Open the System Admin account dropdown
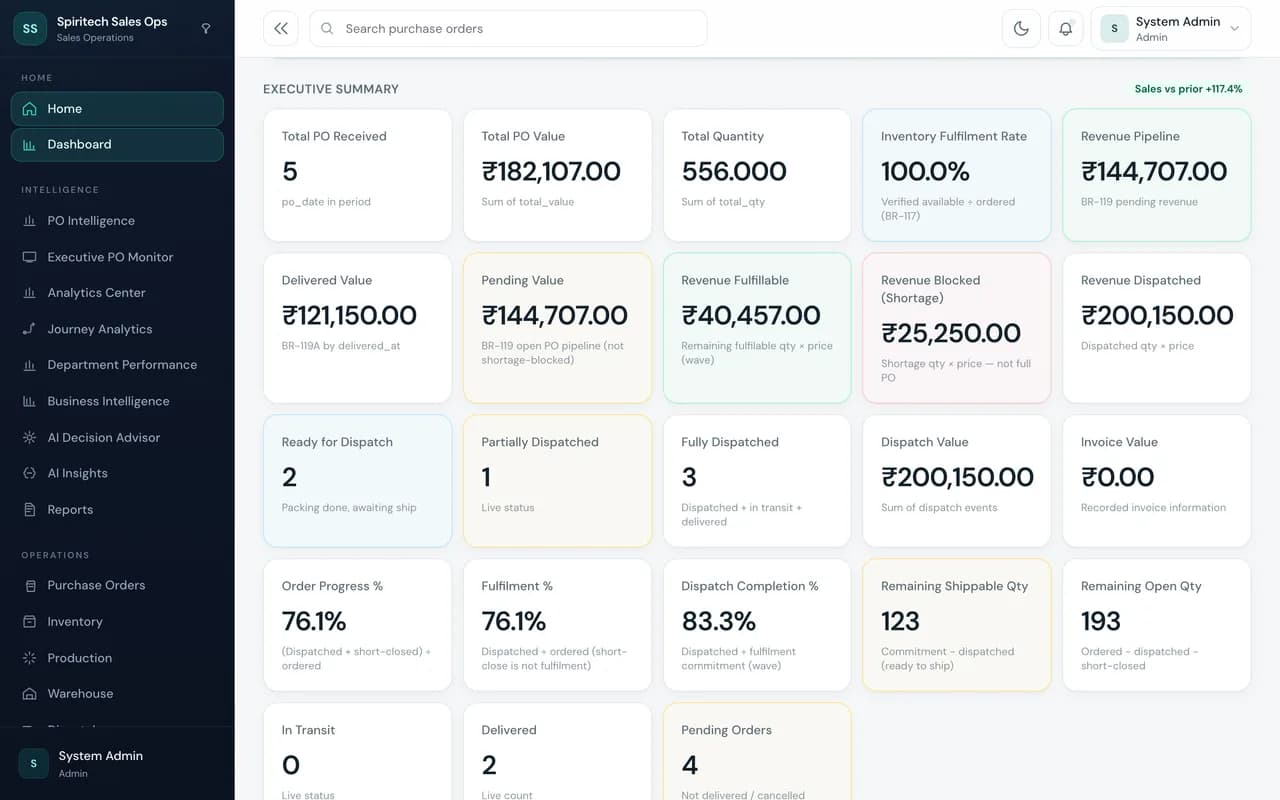The height and width of the screenshot is (800, 1280). point(1171,29)
